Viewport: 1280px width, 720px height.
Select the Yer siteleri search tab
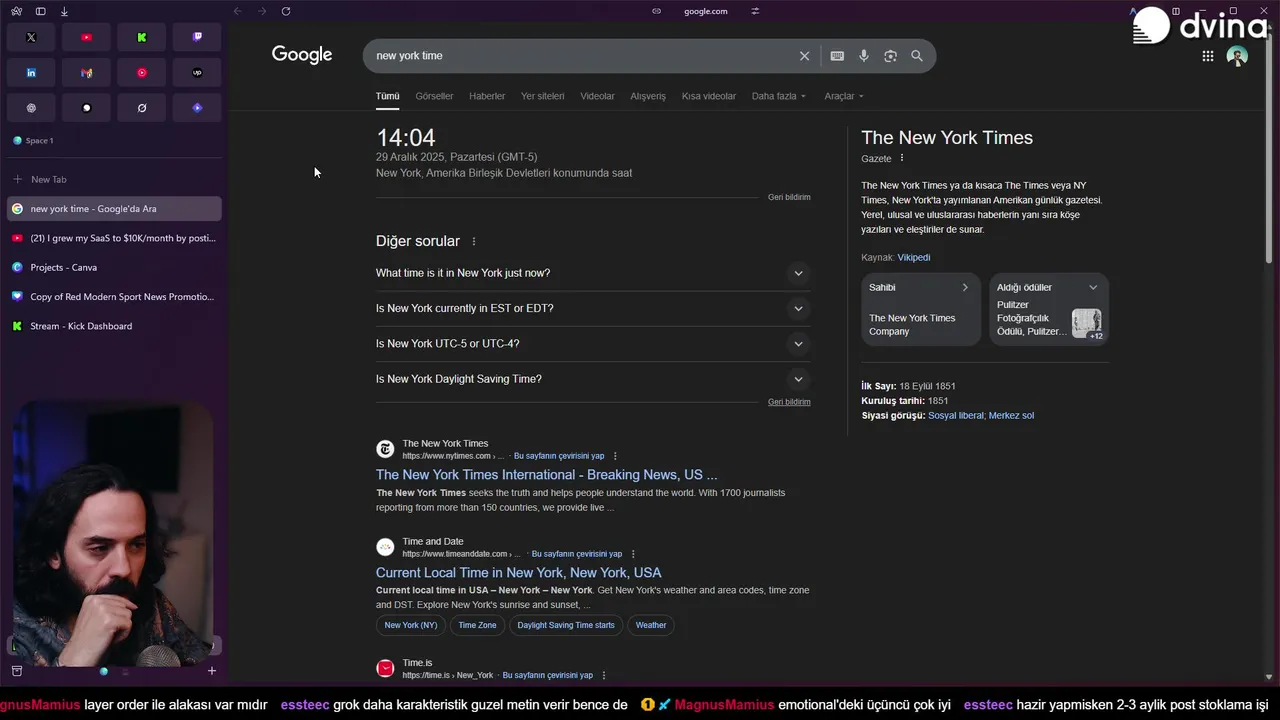(x=543, y=96)
